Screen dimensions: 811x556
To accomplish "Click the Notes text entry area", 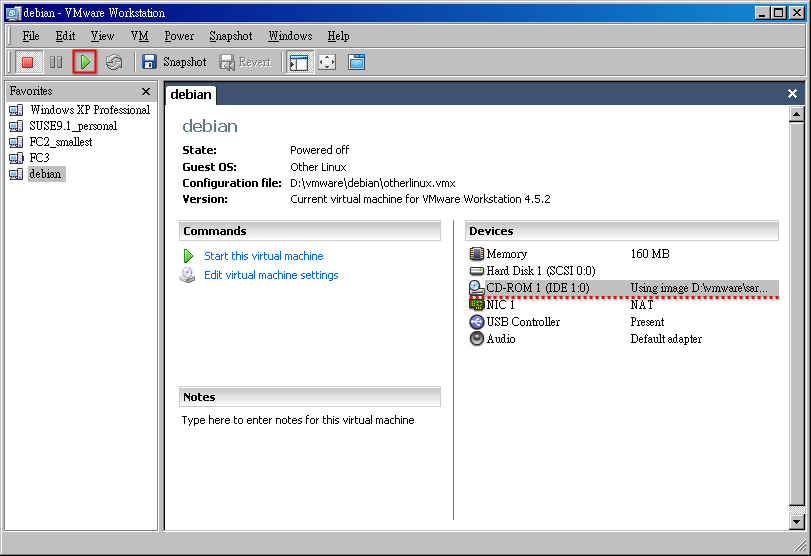I will pos(310,460).
